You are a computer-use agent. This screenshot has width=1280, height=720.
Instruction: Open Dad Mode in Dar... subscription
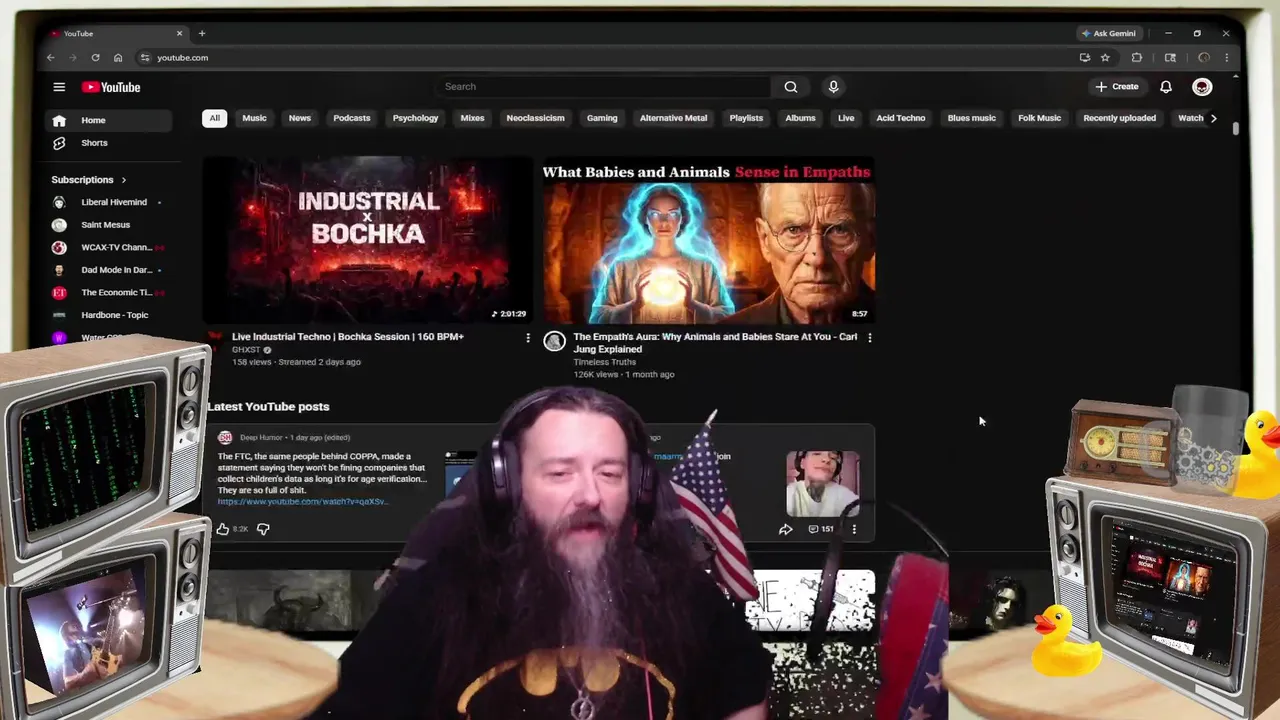point(111,270)
